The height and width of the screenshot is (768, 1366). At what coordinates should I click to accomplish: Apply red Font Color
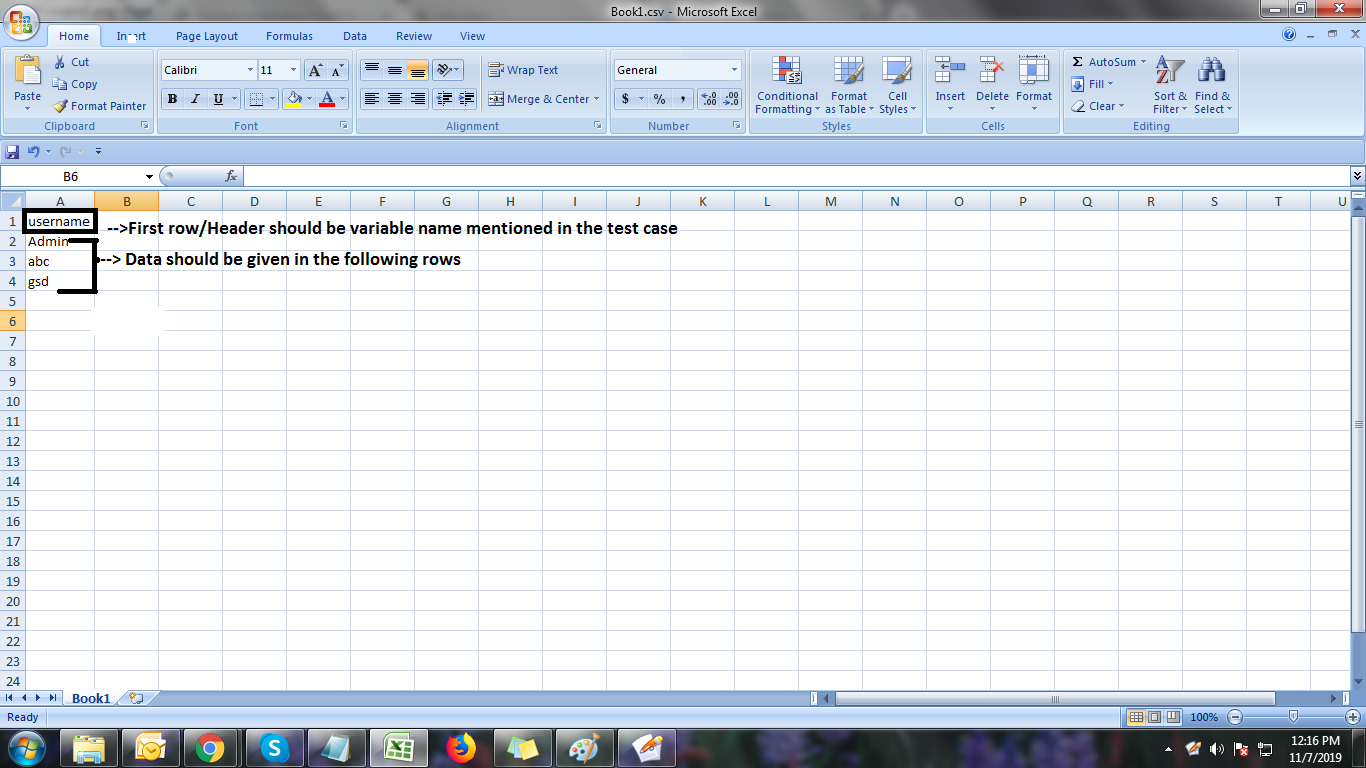(x=327, y=99)
